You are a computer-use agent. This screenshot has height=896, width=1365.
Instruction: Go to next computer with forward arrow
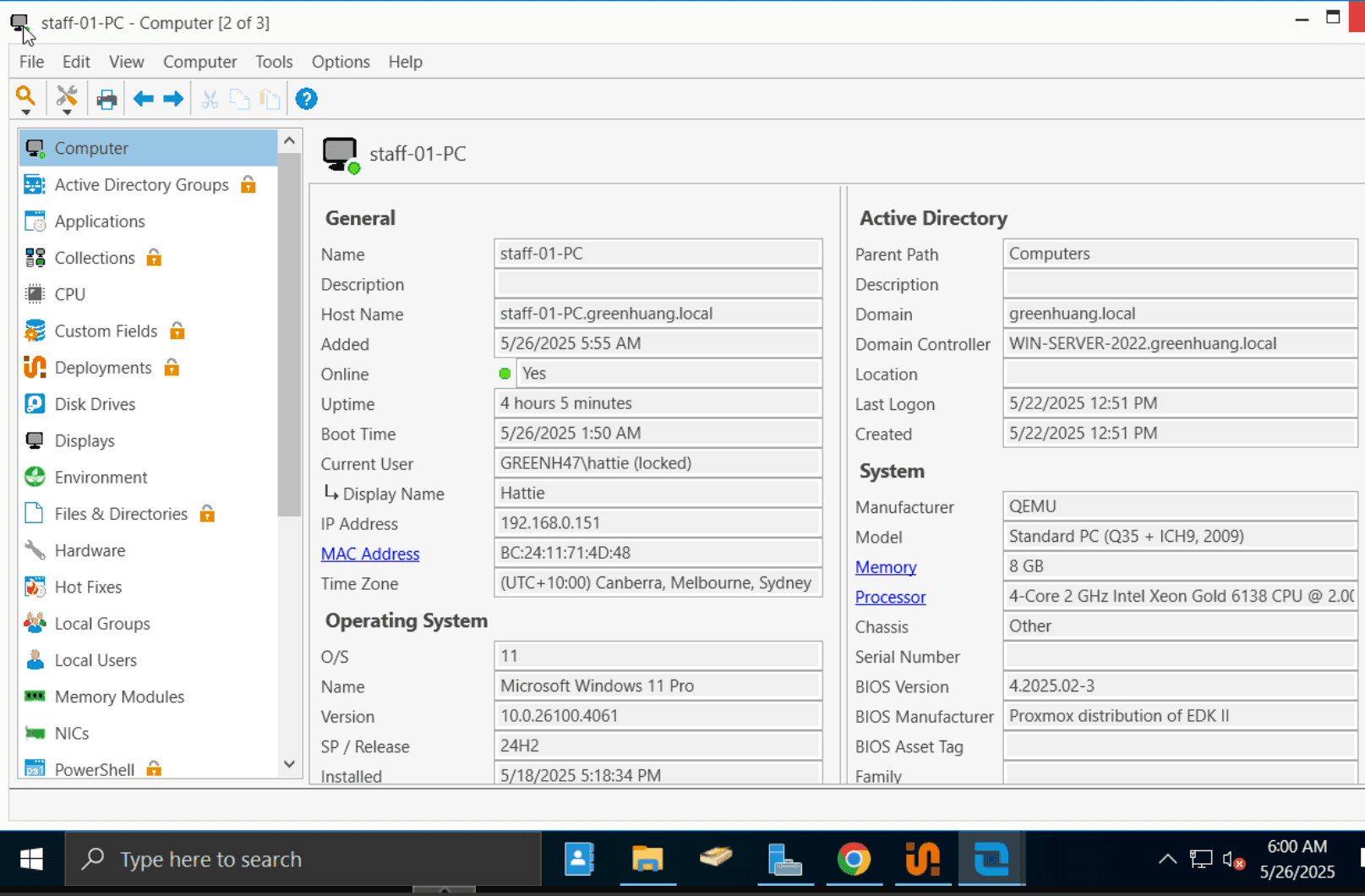[173, 99]
